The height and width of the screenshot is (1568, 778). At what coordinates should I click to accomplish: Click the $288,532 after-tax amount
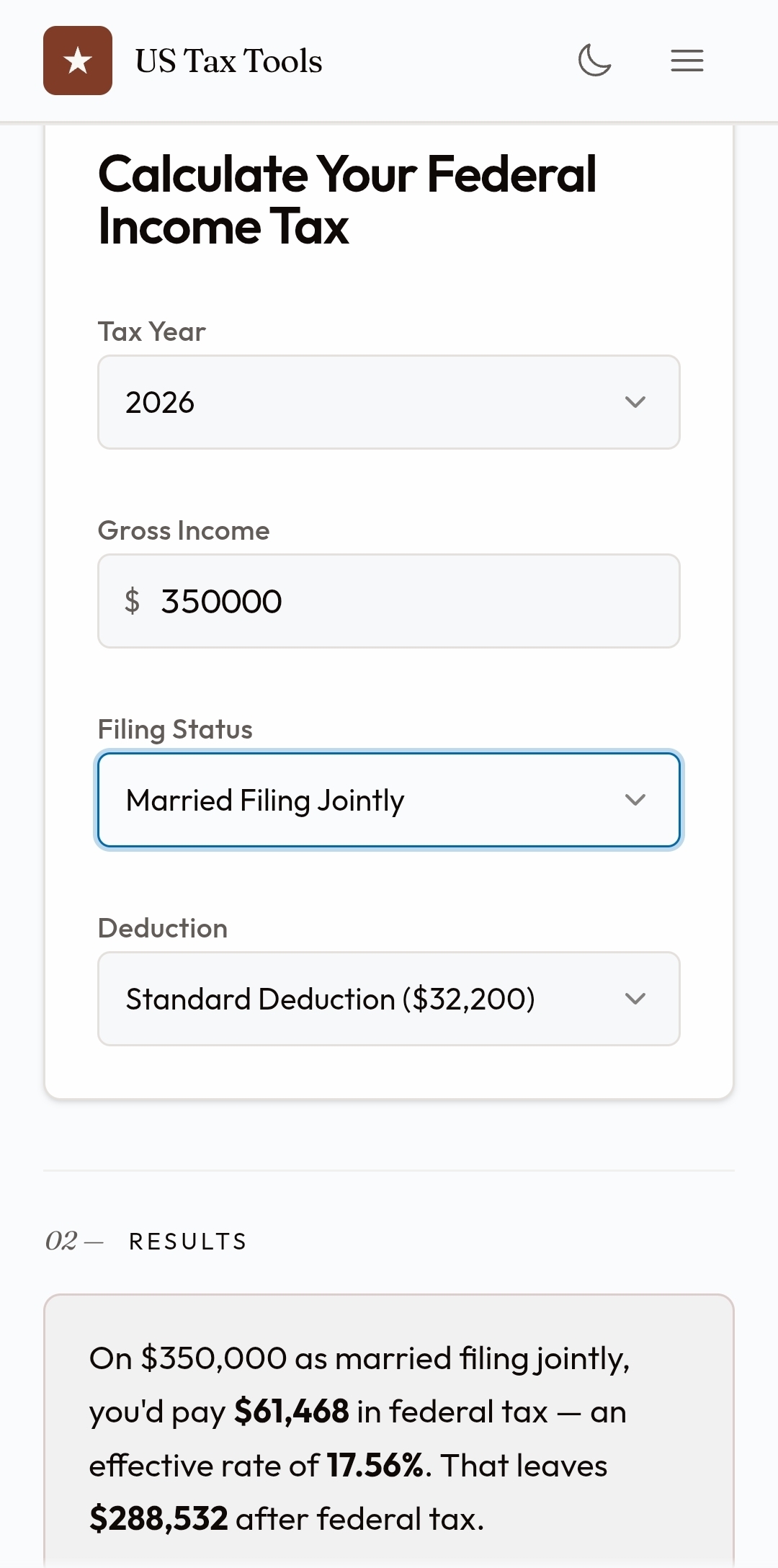pyautogui.click(x=158, y=1518)
